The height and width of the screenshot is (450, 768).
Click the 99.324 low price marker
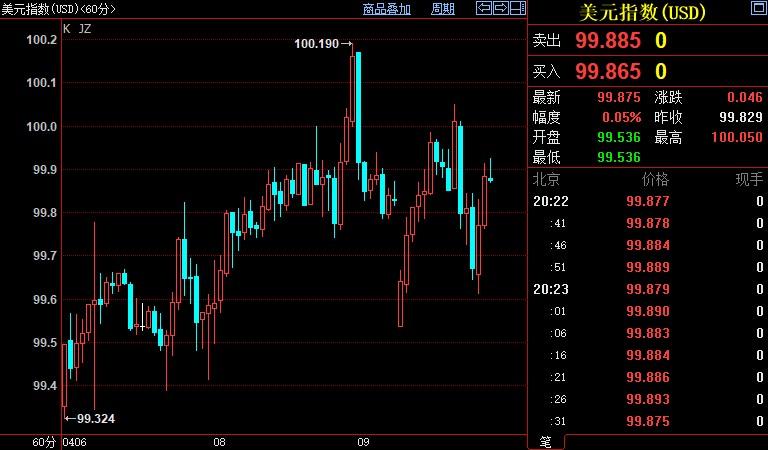tap(94, 418)
